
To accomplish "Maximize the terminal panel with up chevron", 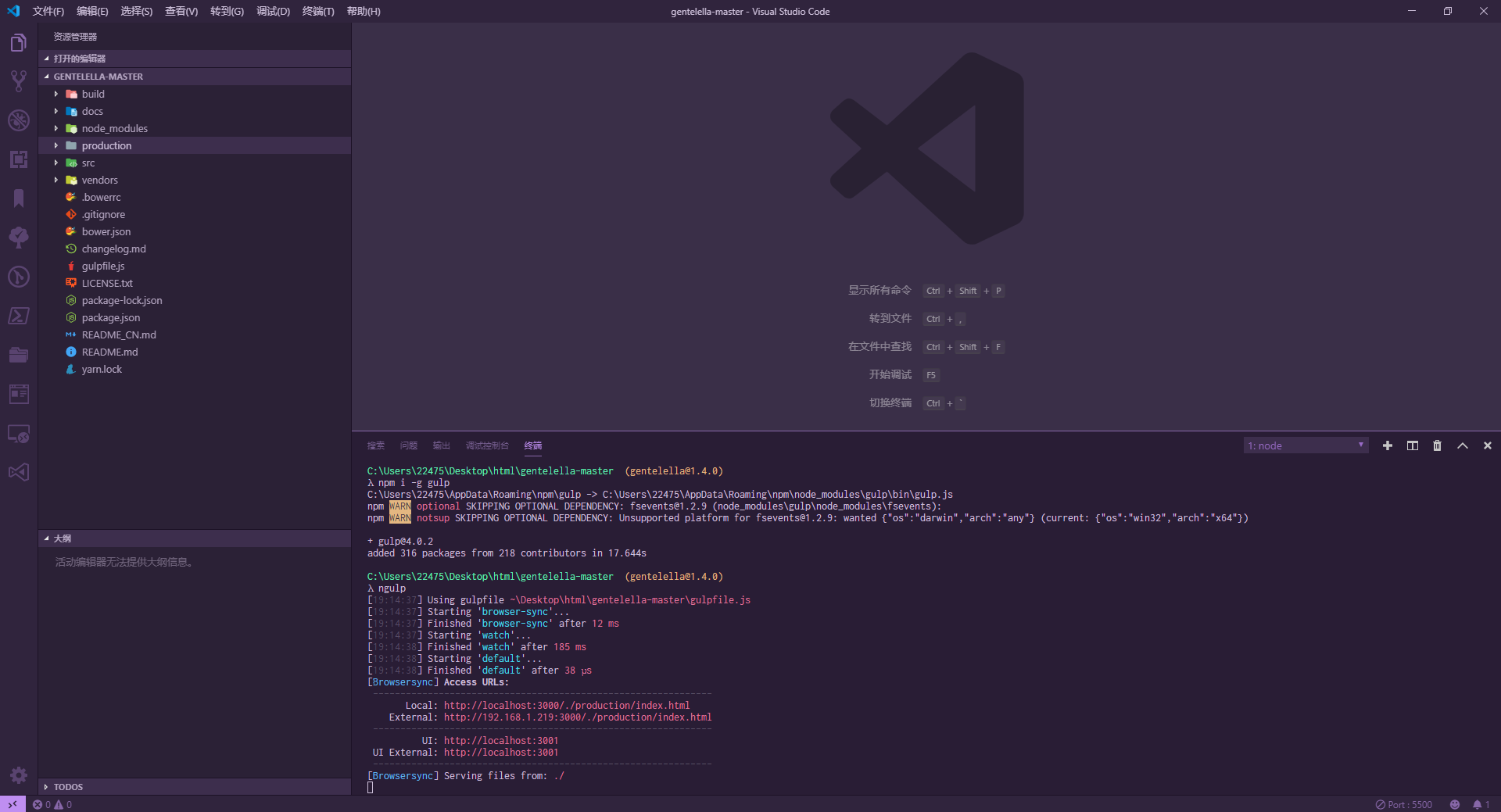I will click(1463, 445).
